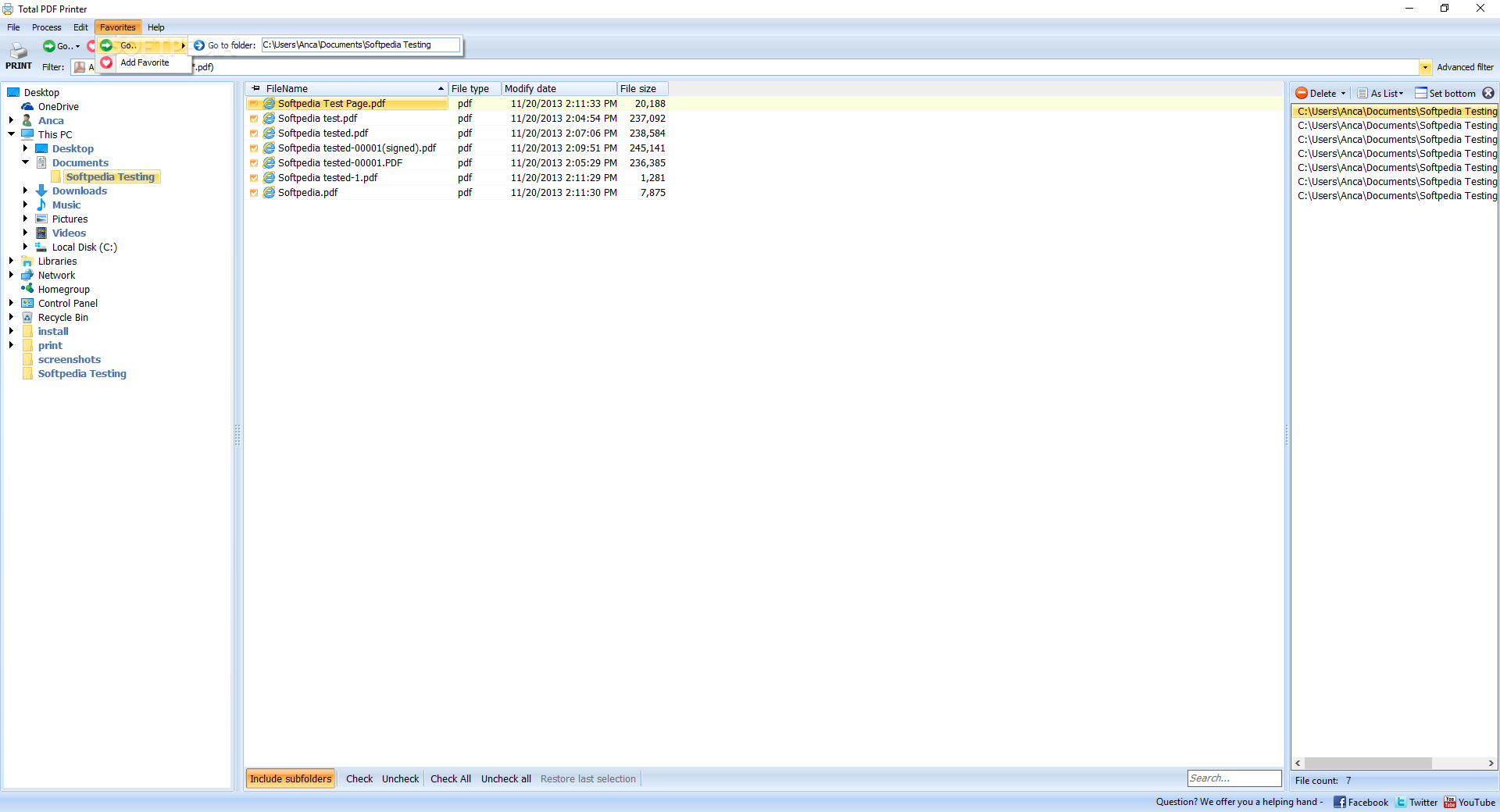Select Softpedia Testing folder under Documents
The image size is (1500, 812).
(110, 177)
